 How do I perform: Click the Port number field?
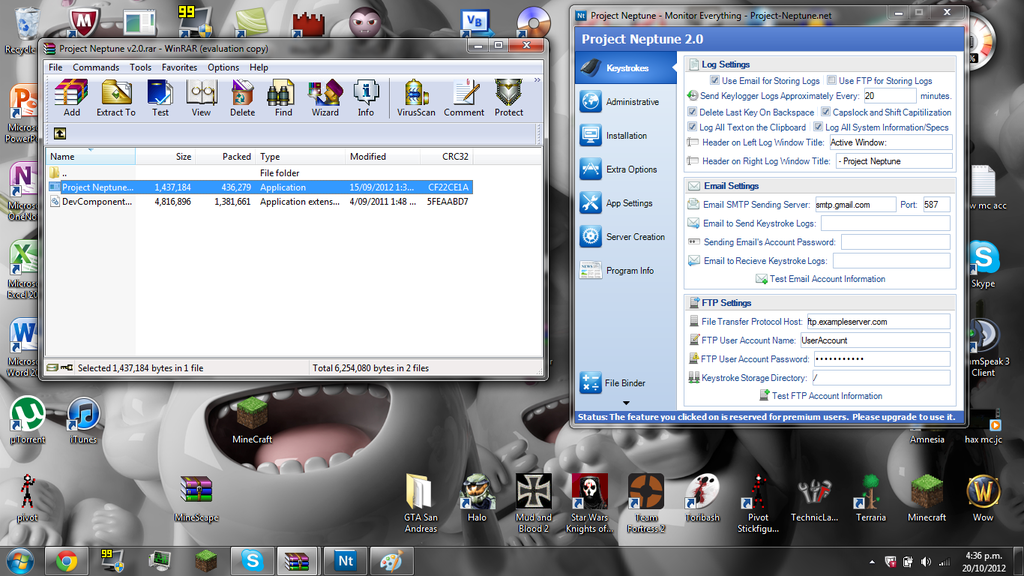point(935,205)
